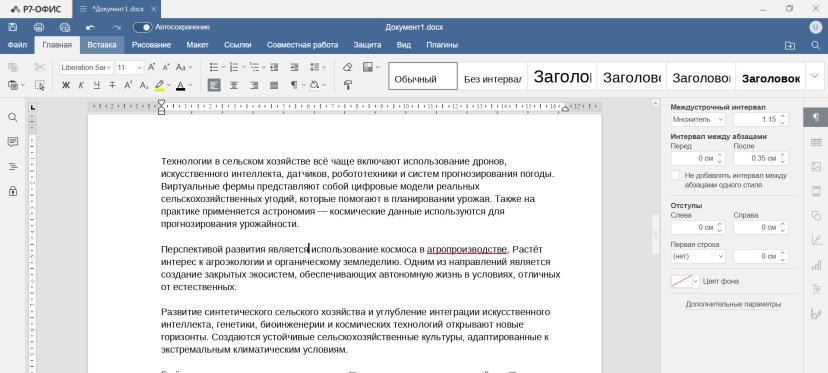Switch to the Вставка tab
Image resolution: width=828 pixels, height=373 pixels.
[x=102, y=45]
